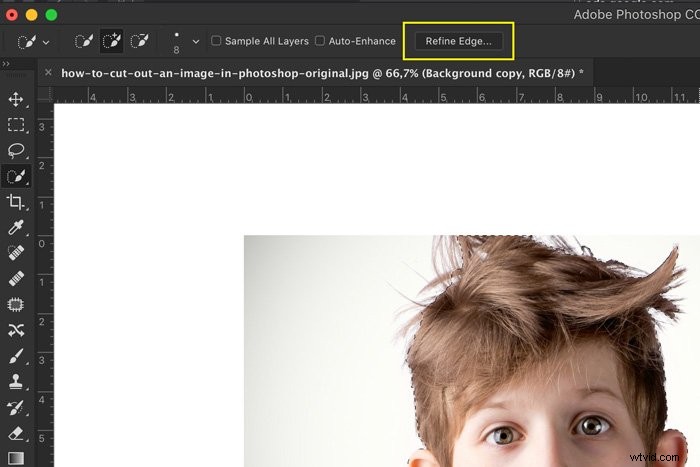Select the Content-Aware Move tool

[x=16, y=330]
